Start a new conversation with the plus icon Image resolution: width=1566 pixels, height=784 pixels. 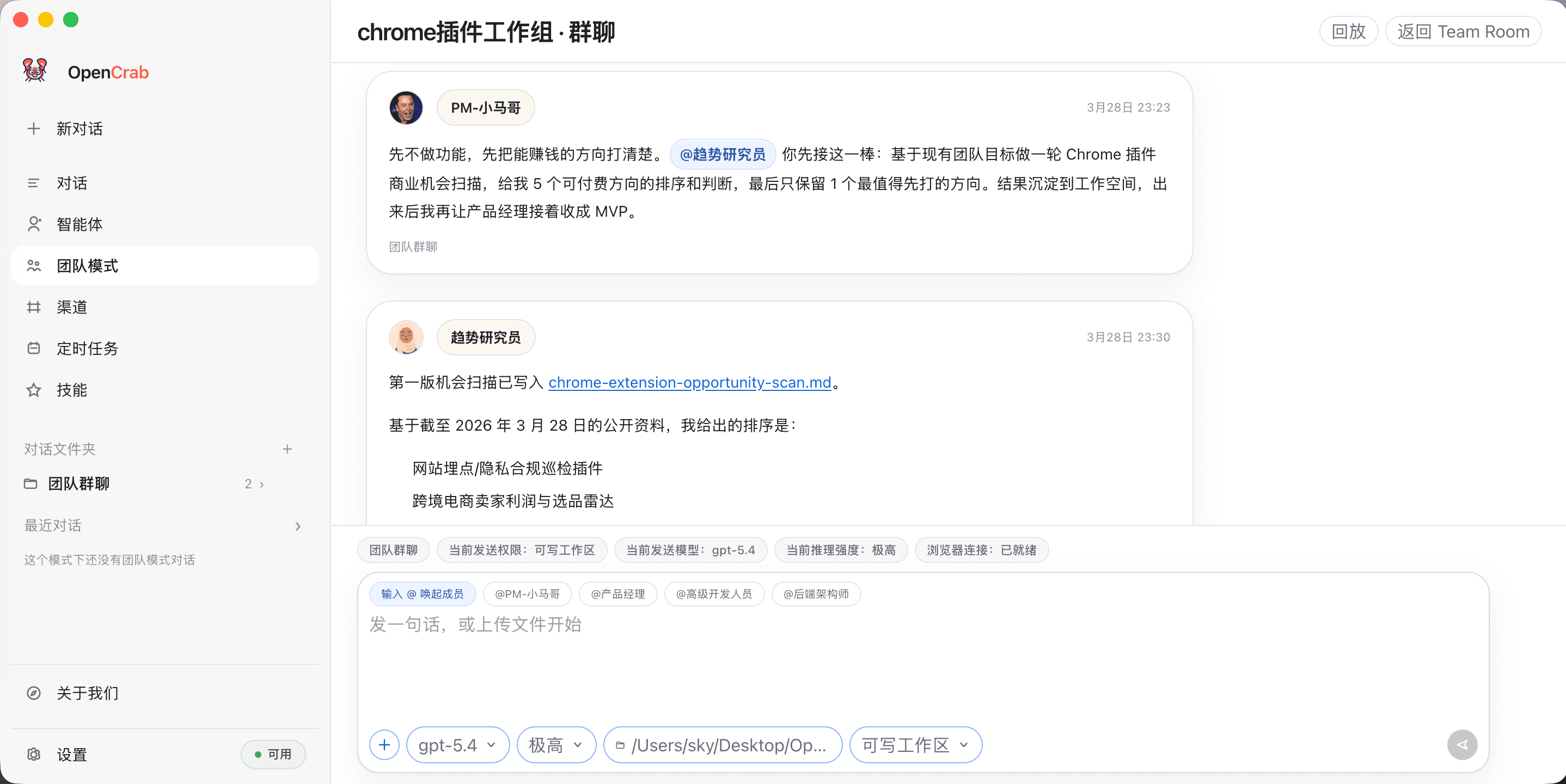point(33,128)
